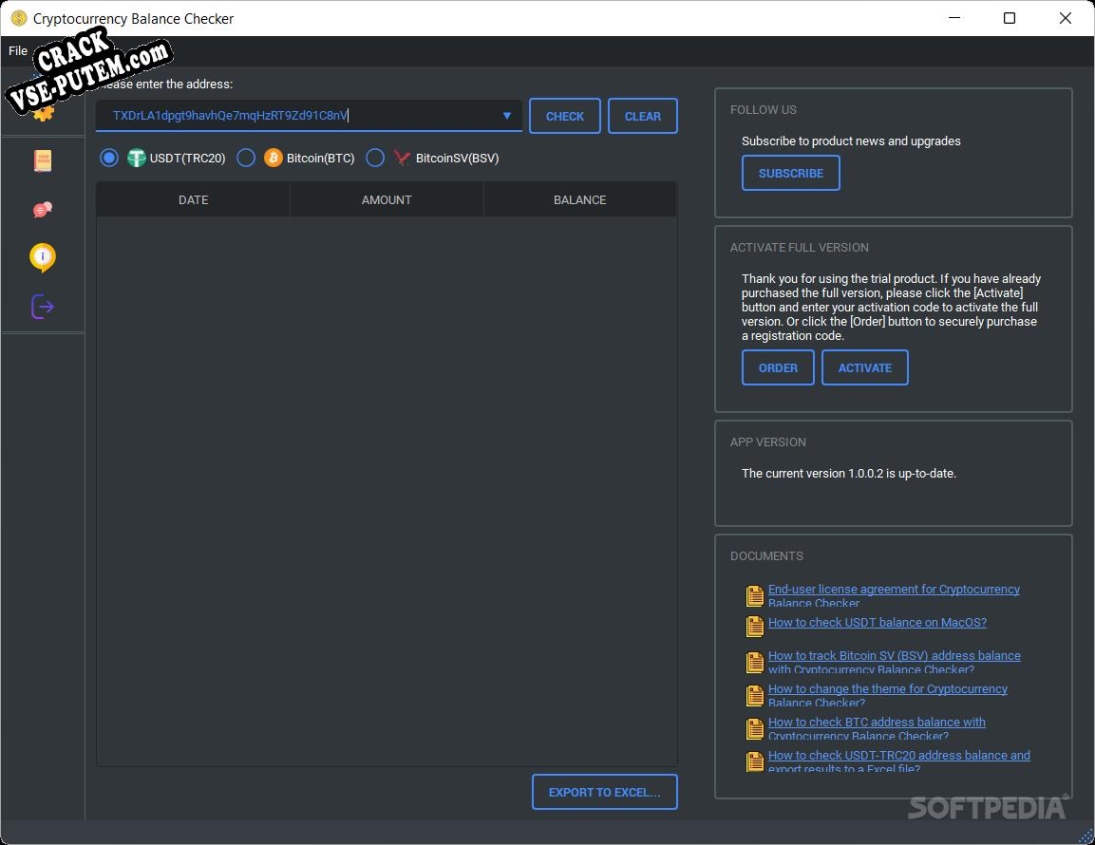Select the USDT(TRC20) radio button
Screen dimensions: 1095x845
(109, 158)
